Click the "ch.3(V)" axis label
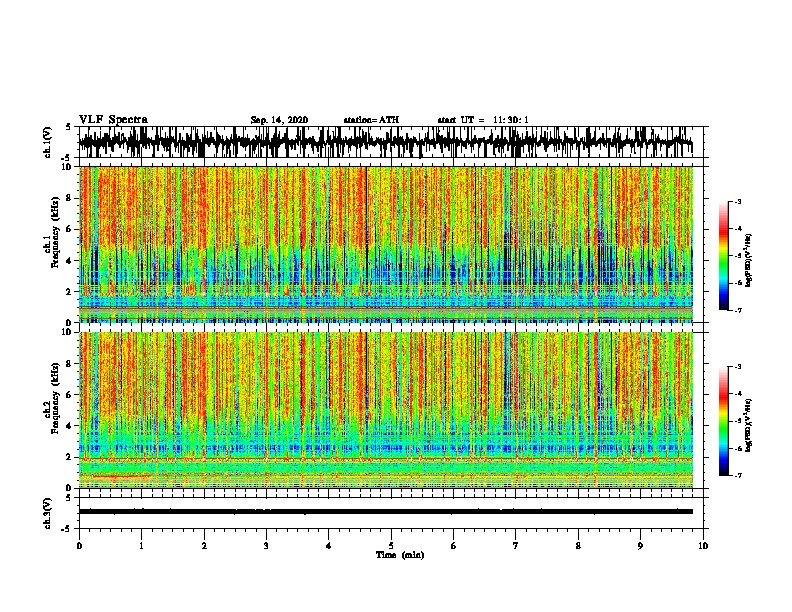This screenshot has height=612, width=792. (x=48, y=514)
